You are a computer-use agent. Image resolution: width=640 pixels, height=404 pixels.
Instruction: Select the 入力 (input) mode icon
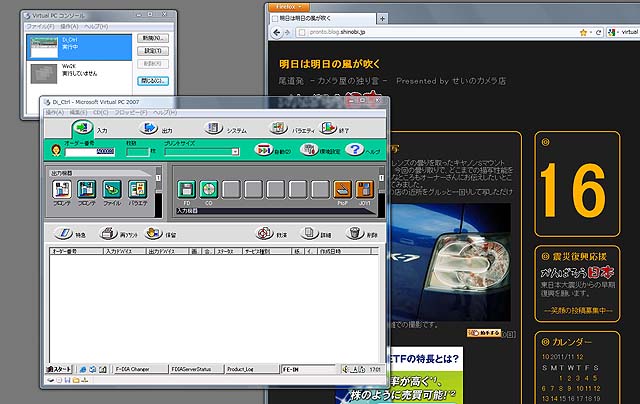coord(82,128)
